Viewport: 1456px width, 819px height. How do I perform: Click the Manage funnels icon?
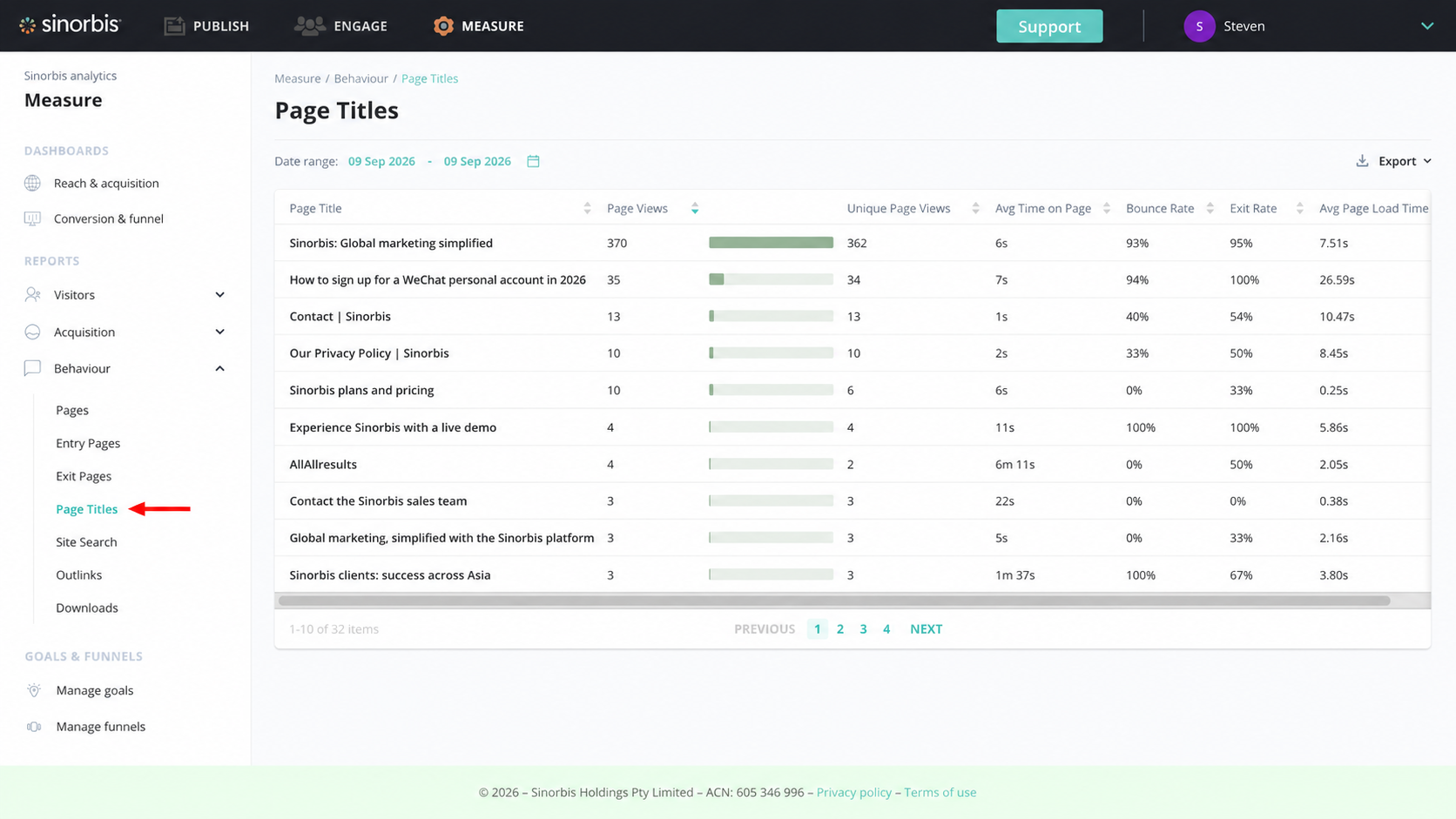[34, 727]
